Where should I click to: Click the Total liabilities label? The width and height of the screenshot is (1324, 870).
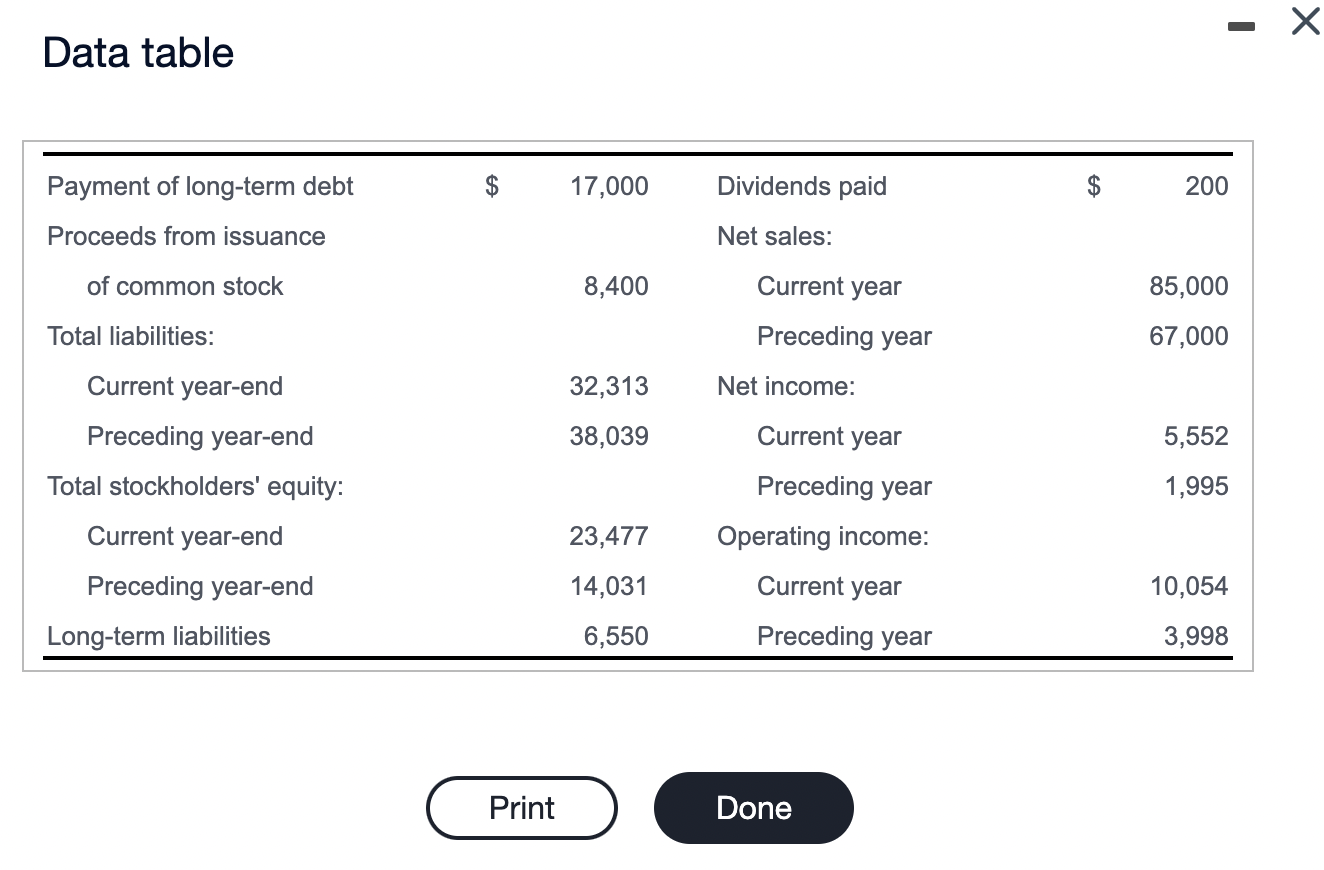pyautogui.click(x=130, y=336)
